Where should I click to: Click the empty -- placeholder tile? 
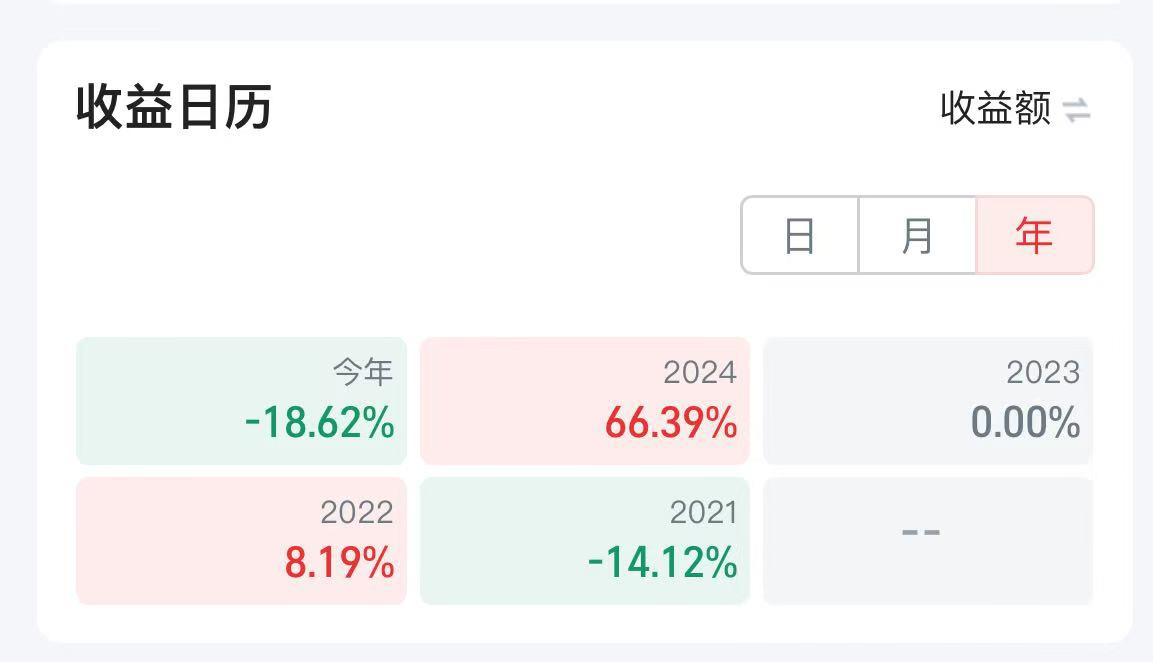[928, 541]
